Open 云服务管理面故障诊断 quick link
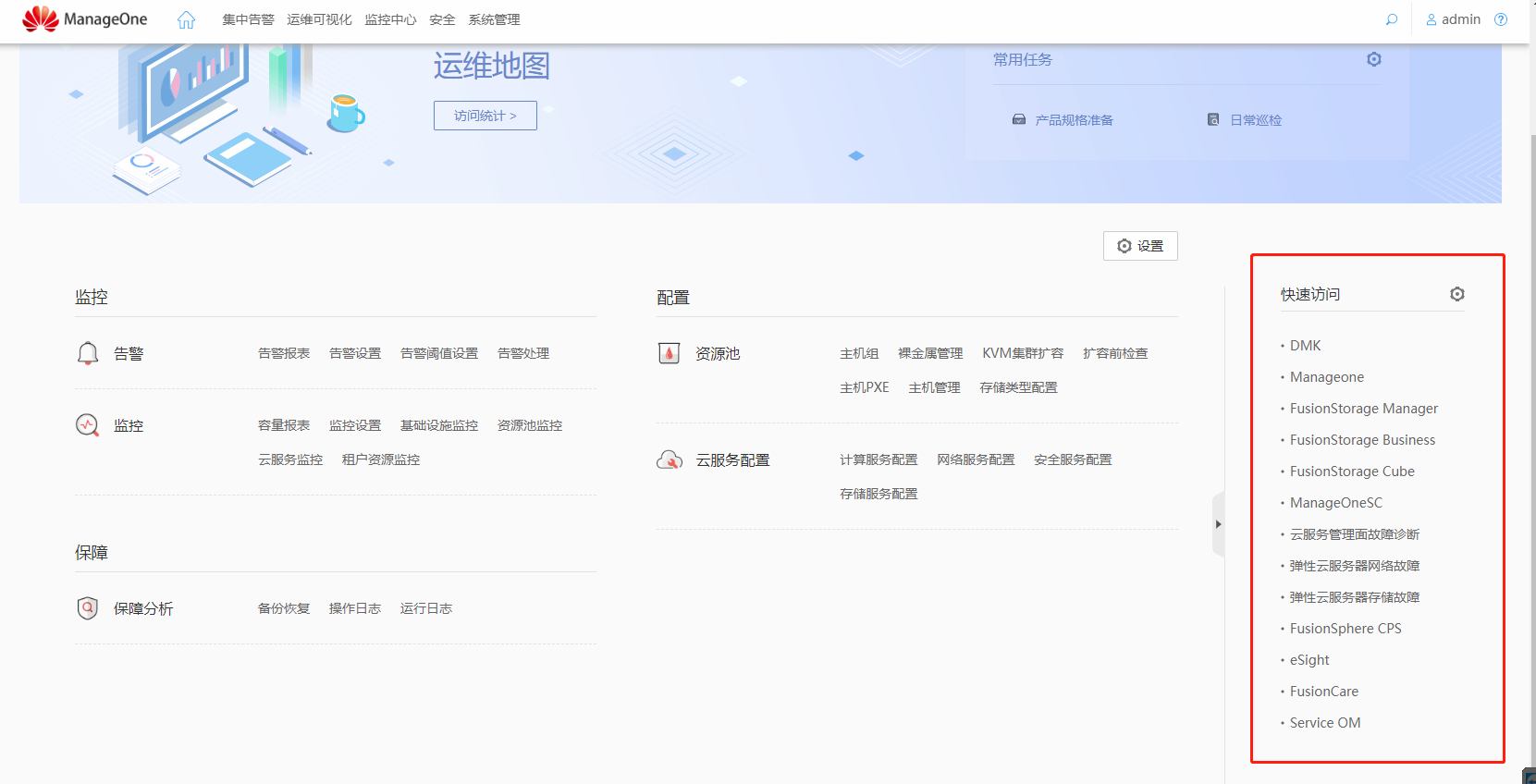 pyautogui.click(x=1355, y=534)
